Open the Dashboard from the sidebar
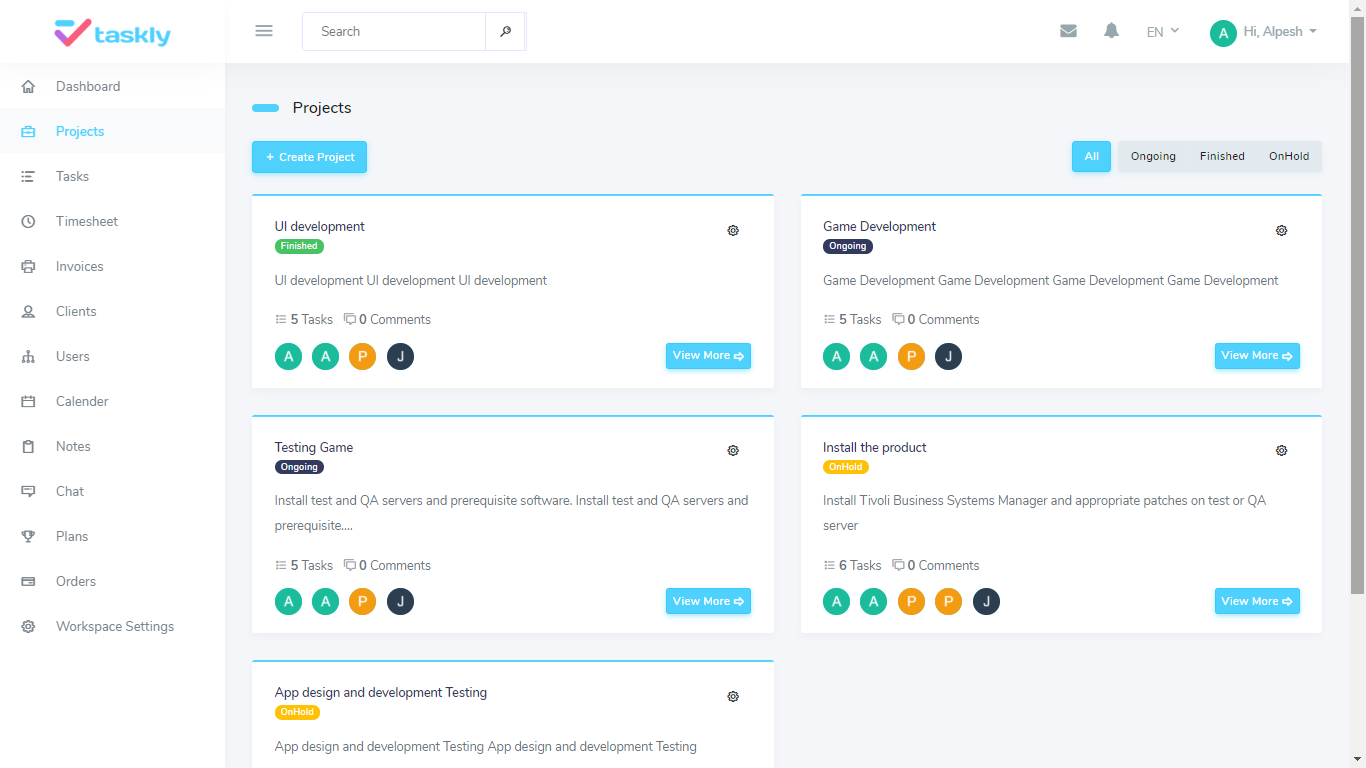Viewport: 1366px width, 768px height. pyautogui.click(x=88, y=86)
